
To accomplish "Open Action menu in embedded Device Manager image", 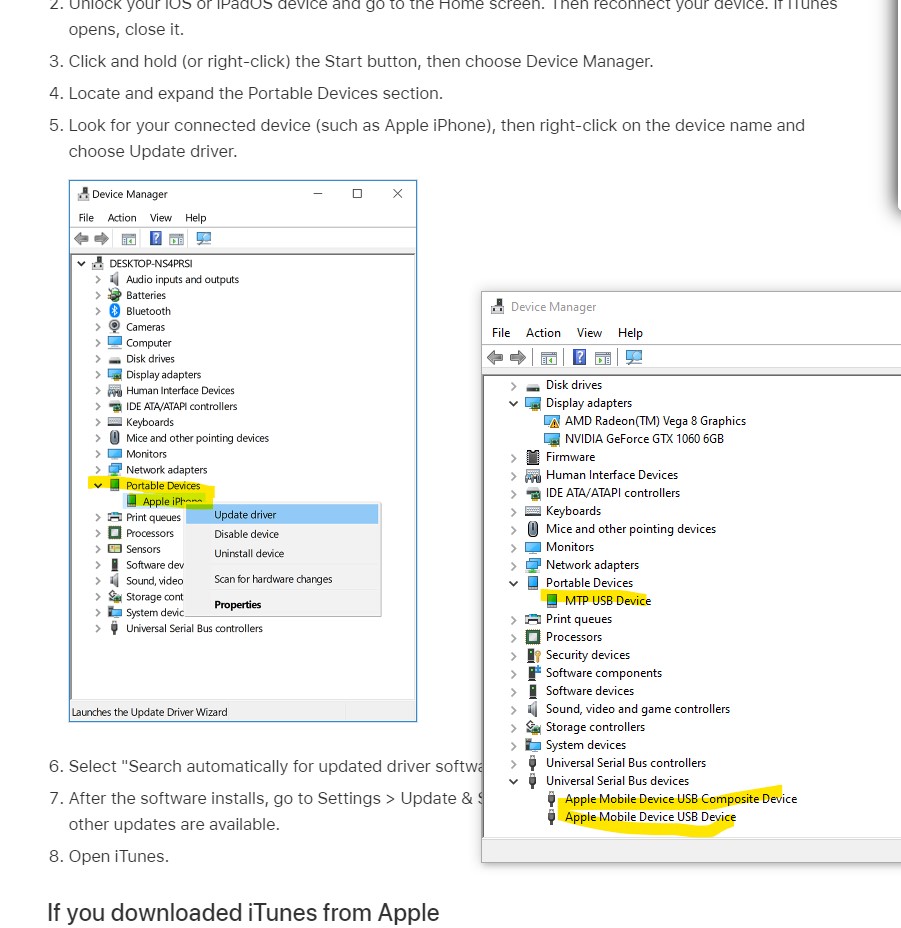I will [122, 217].
